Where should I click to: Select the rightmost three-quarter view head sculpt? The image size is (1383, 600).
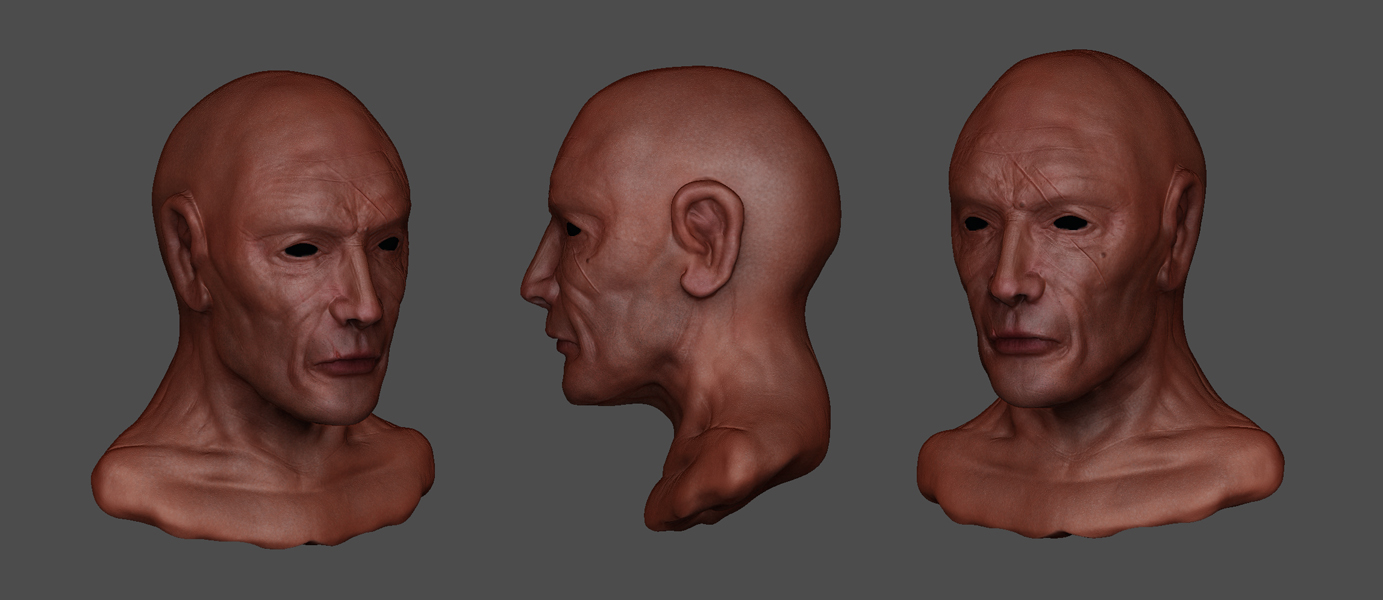coord(1100,295)
